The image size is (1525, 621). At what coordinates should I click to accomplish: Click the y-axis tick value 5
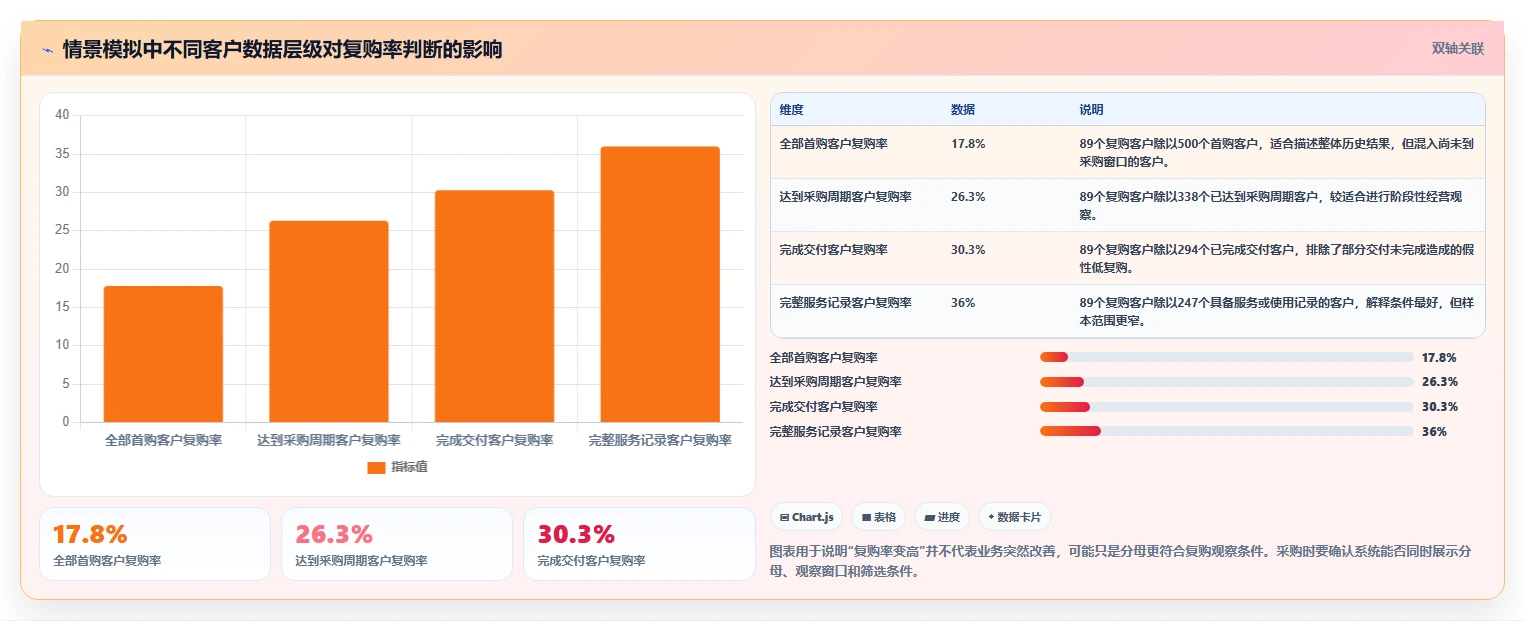[x=66, y=384]
